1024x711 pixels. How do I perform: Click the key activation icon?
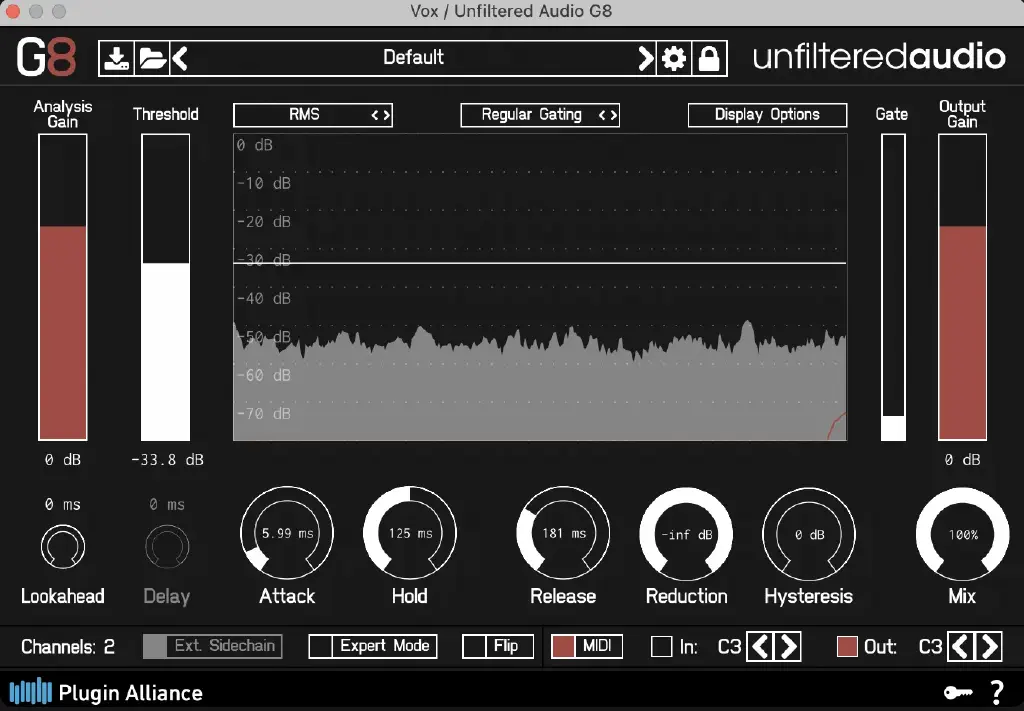click(x=958, y=690)
